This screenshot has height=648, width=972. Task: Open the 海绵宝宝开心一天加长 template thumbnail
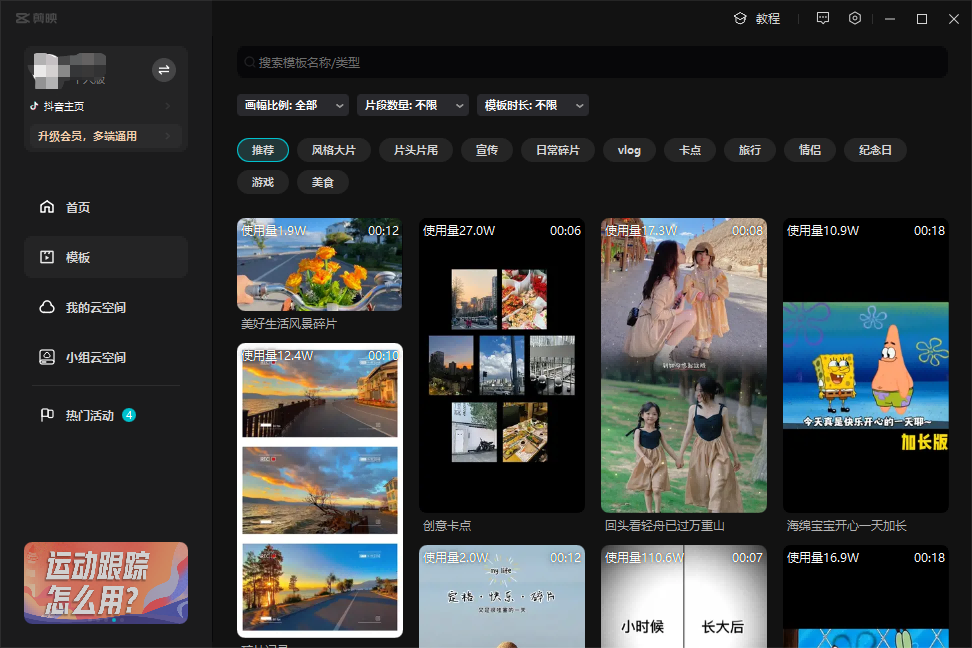(865, 365)
